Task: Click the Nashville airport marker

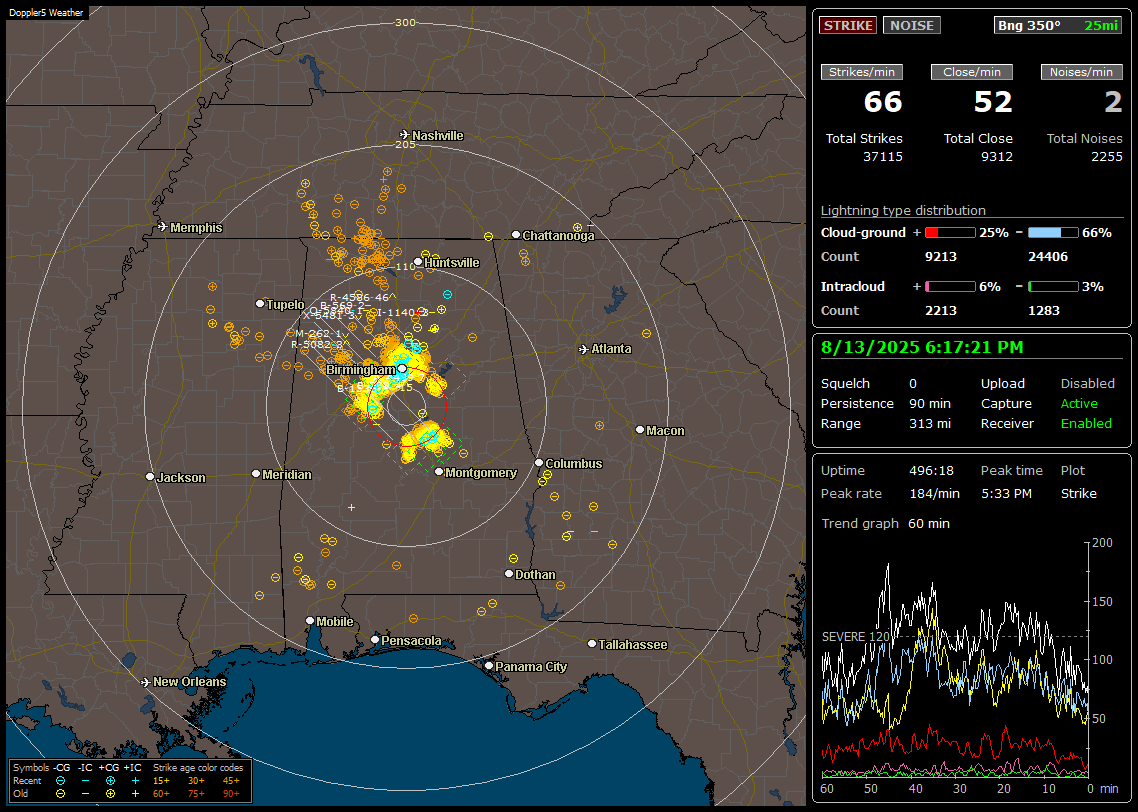Action: [404, 135]
